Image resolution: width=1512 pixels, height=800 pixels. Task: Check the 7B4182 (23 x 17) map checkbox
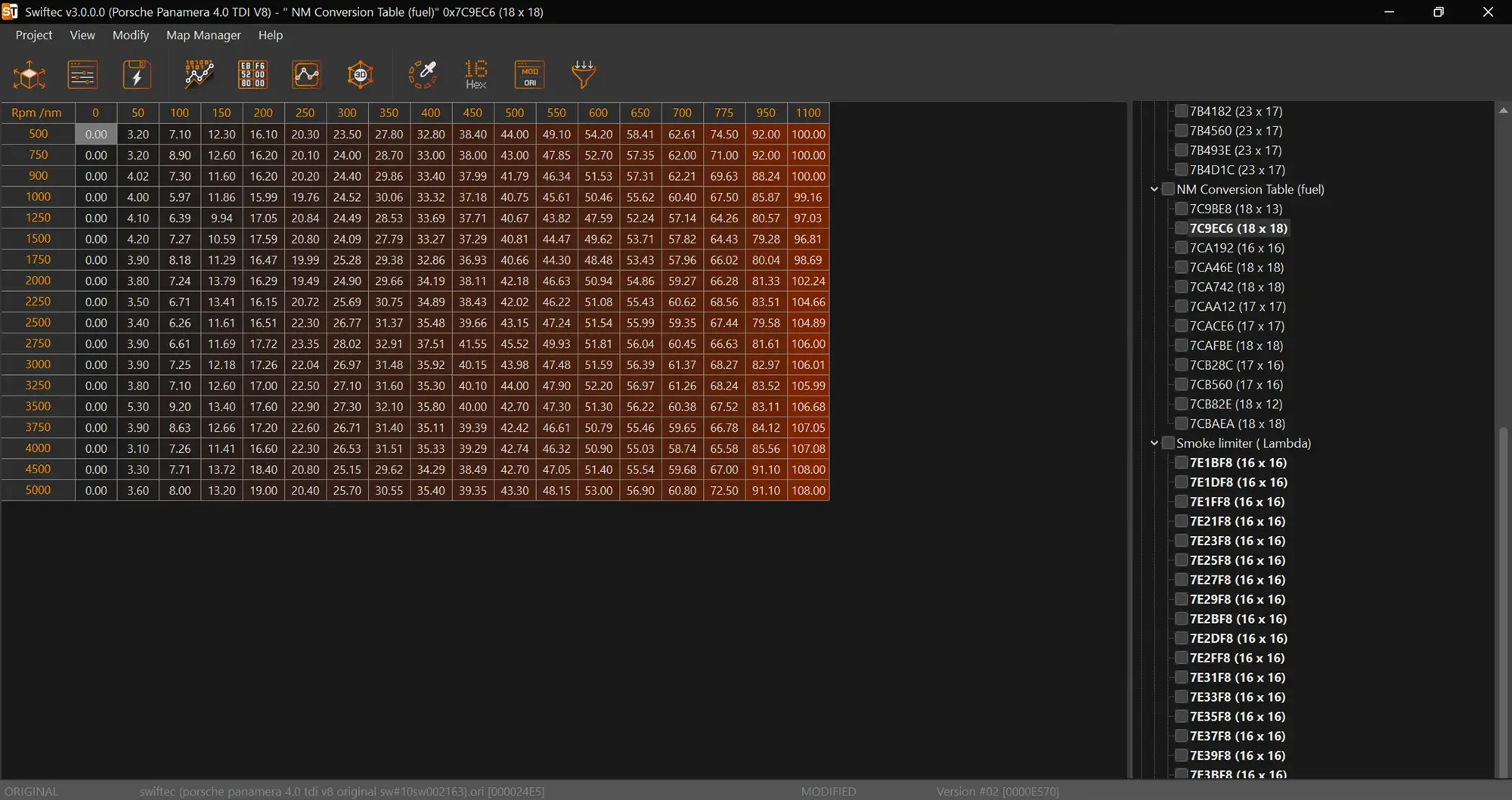(x=1181, y=111)
